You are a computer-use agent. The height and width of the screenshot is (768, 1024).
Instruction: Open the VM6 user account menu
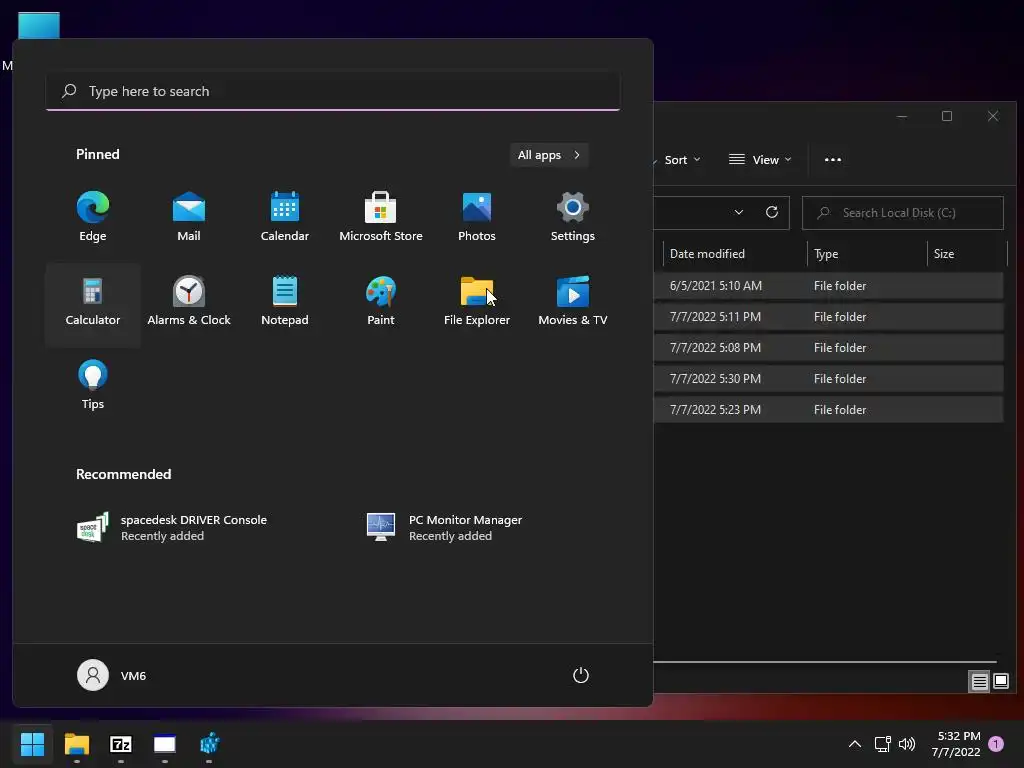(112, 675)
